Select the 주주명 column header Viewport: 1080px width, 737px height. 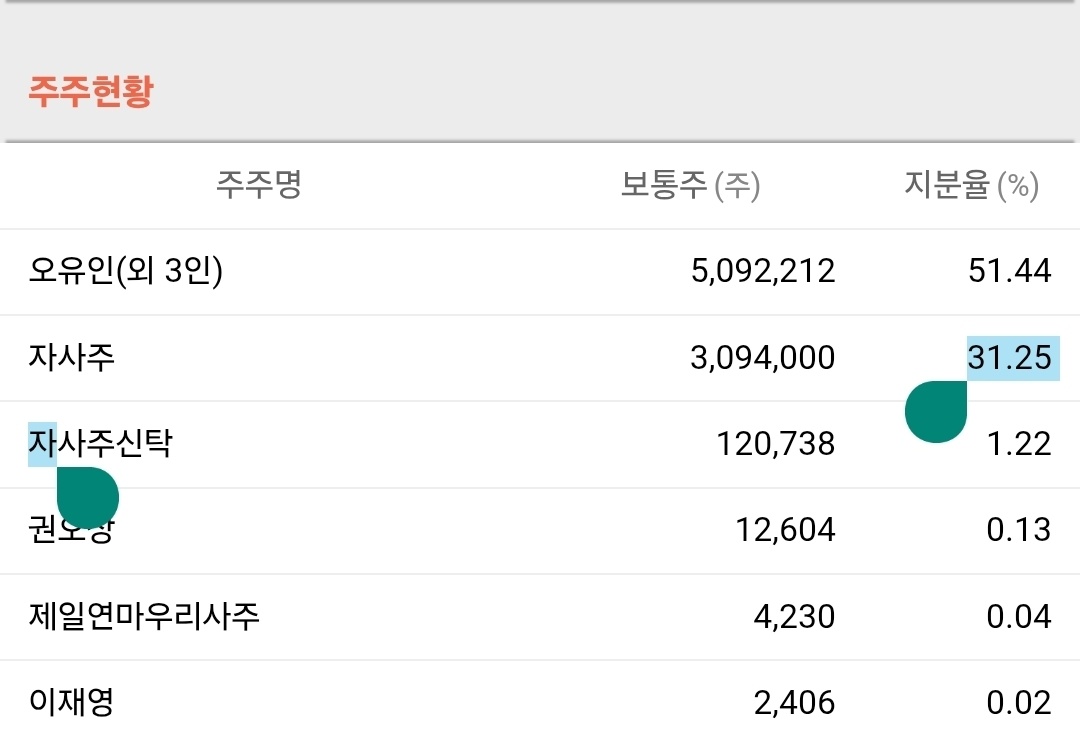pos(259,185)
